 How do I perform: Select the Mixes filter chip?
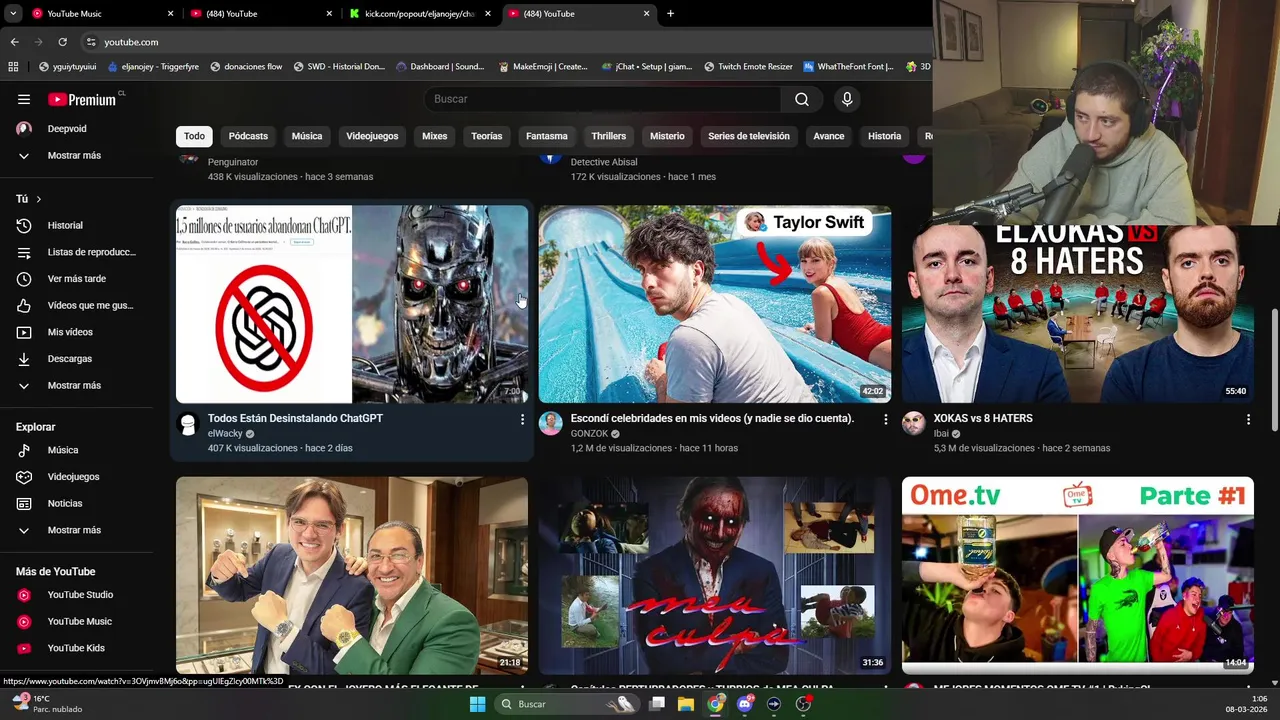click(x=434, y=136)
